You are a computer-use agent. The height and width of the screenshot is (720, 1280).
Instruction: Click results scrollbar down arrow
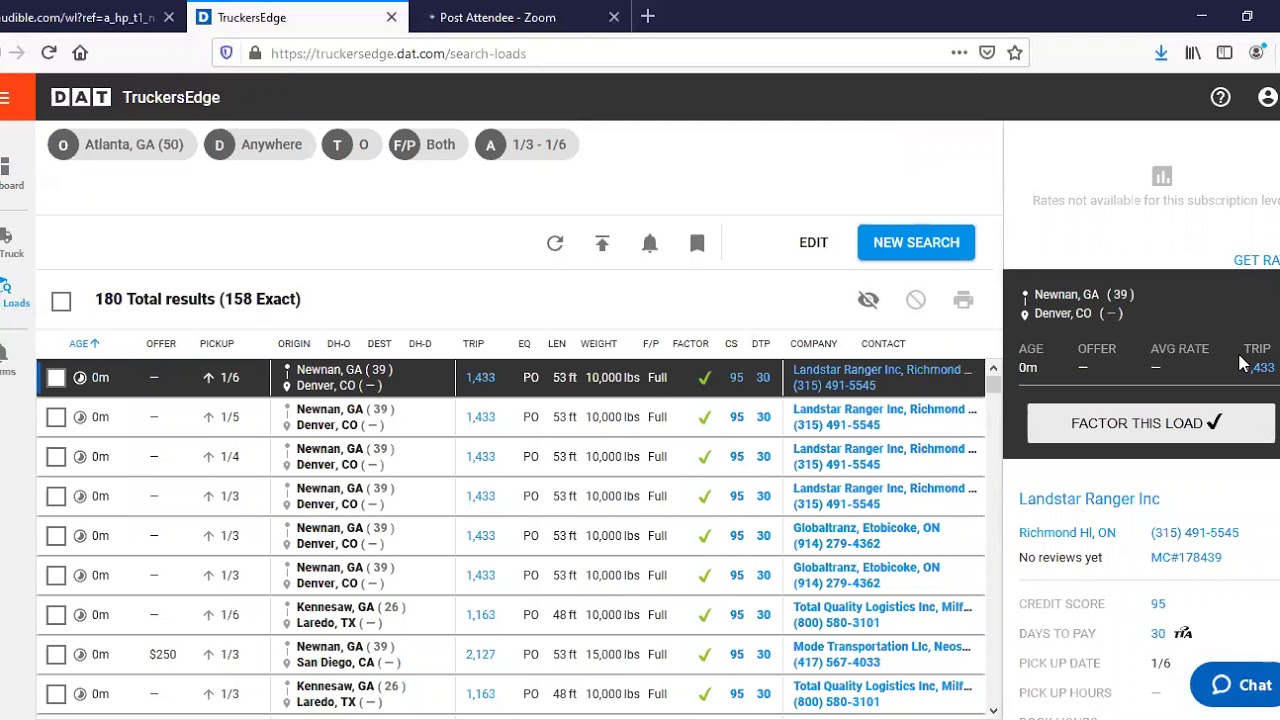tap(993, 711)
